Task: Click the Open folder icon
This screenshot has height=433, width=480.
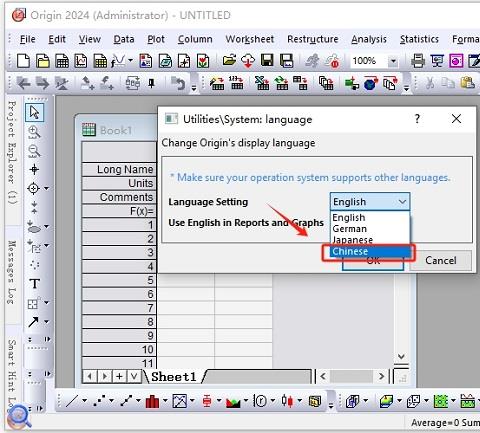Action: click(x=229, y=61)
